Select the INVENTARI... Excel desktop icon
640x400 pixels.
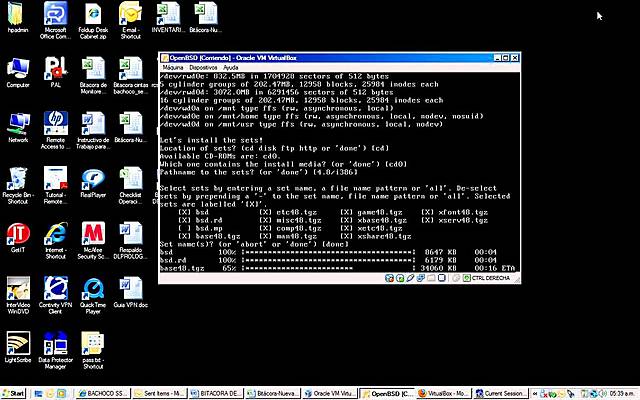click(168, 18)
